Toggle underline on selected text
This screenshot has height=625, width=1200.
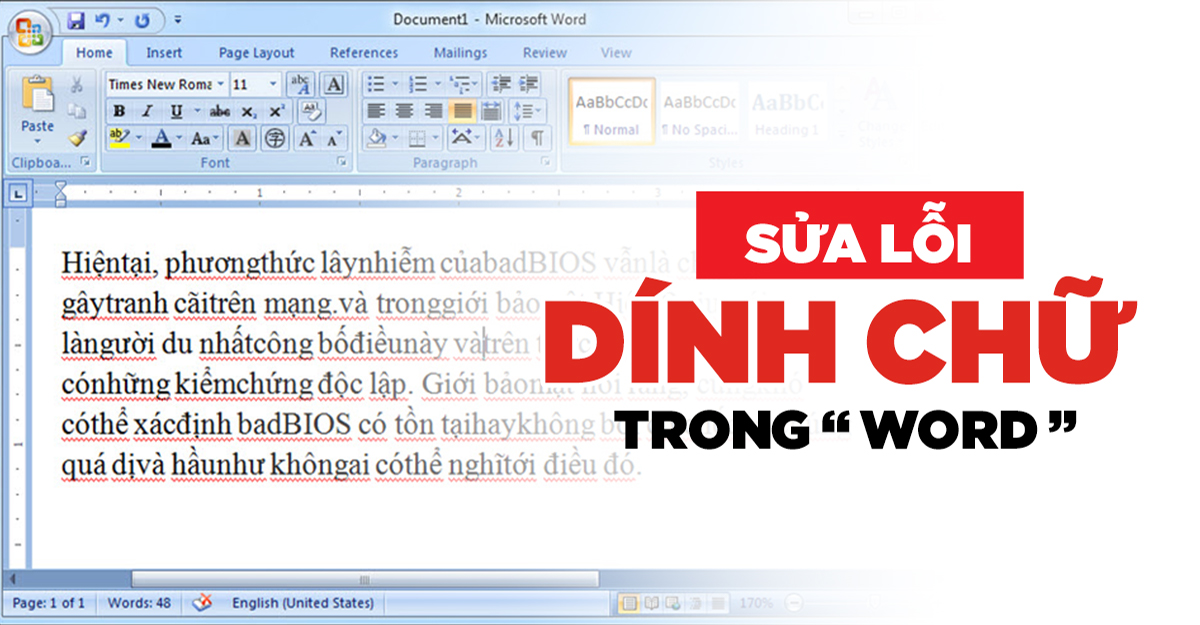pyautogui.click(x=176, y=111)
